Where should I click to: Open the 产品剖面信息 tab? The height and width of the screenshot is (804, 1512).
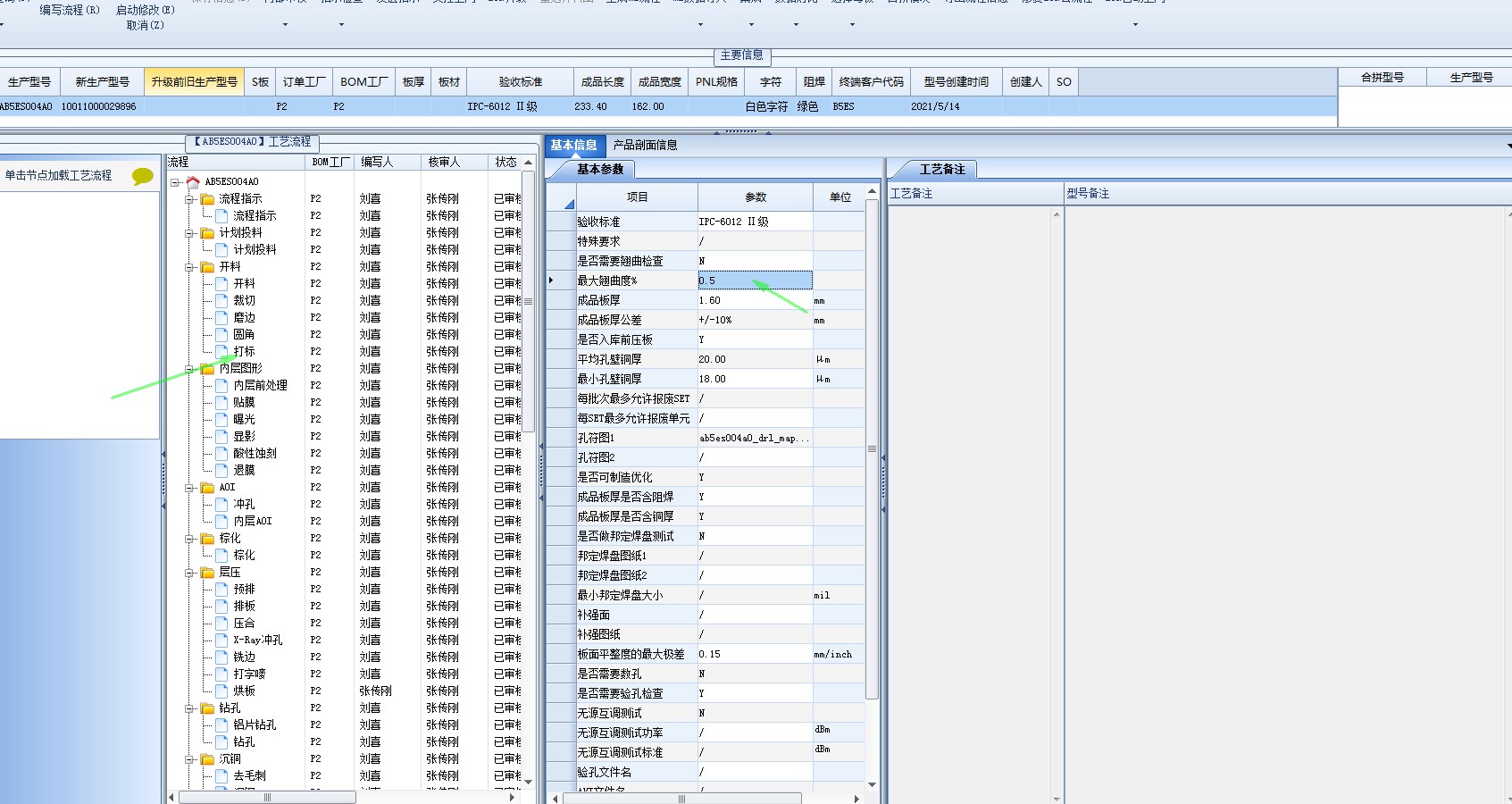(x=645, y=145)
